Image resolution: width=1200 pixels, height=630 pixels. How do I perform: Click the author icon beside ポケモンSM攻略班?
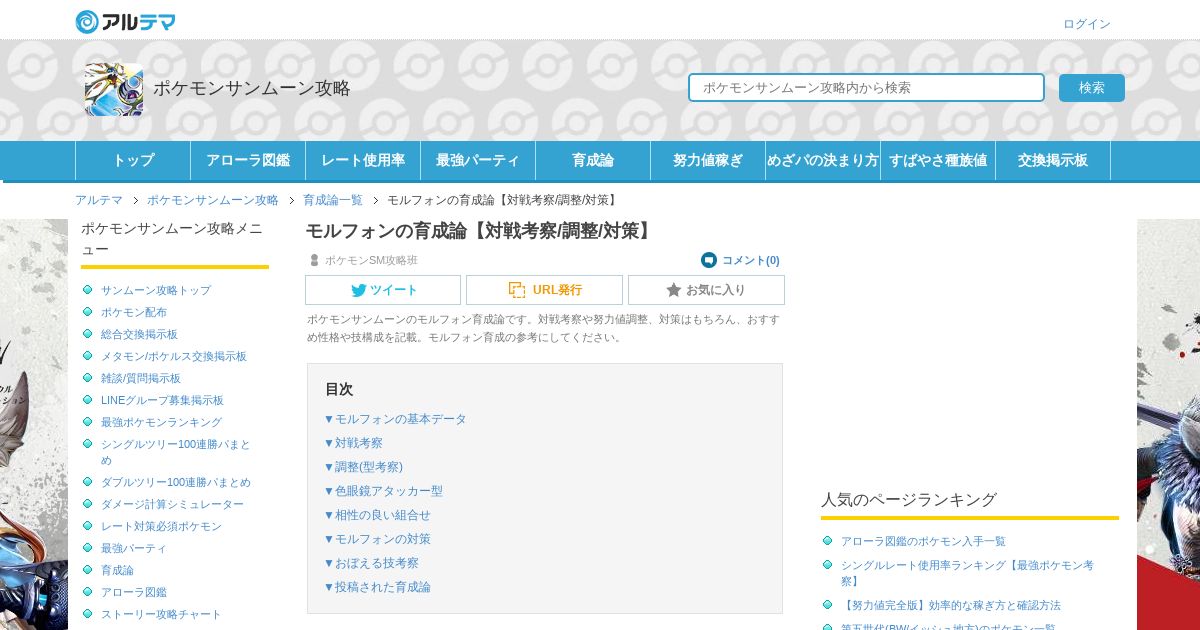coord(314,260)
